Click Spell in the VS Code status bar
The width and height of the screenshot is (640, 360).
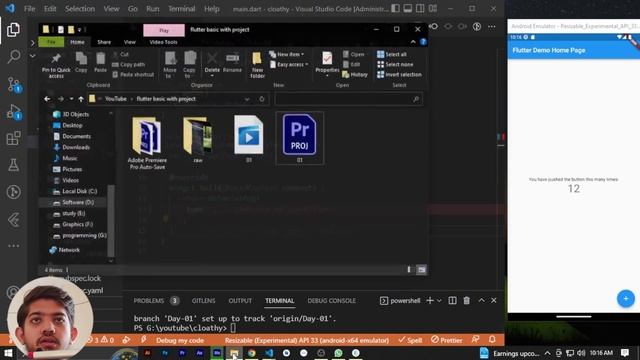[410, 340]
